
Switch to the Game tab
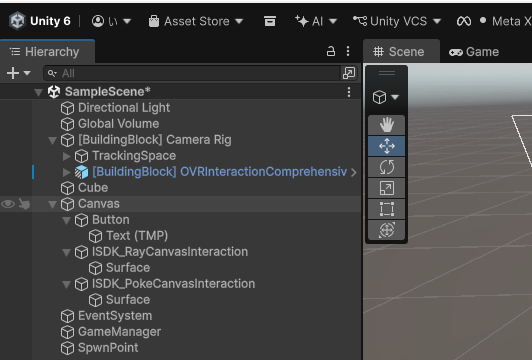(474, 52)
